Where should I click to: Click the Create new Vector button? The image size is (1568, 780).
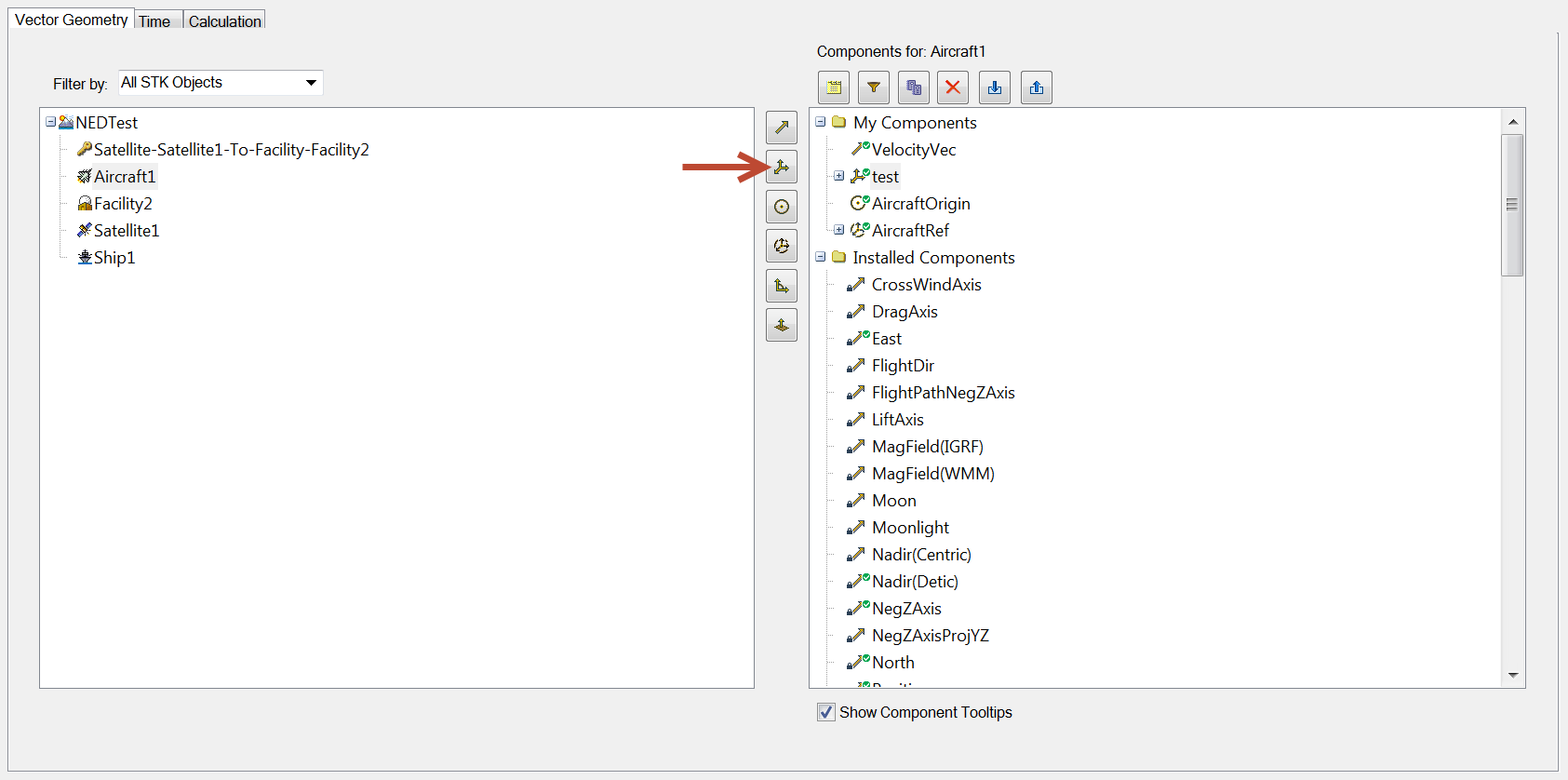782,128
